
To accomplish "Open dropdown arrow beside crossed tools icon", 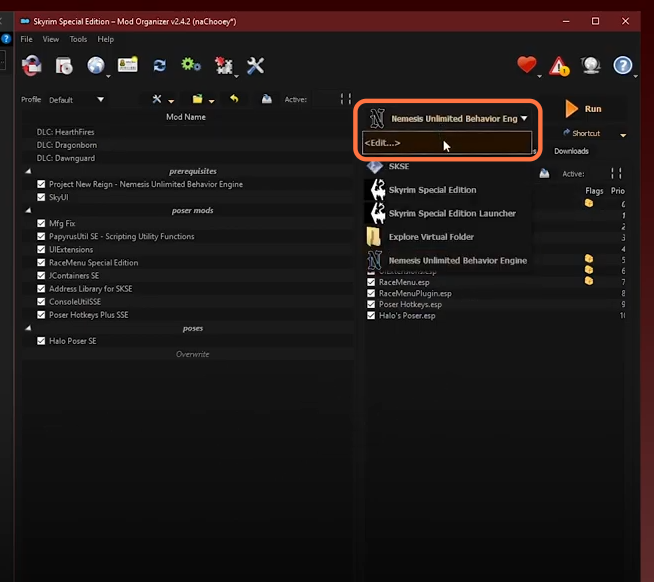I will pyautogui.click(x=171, y=101).
